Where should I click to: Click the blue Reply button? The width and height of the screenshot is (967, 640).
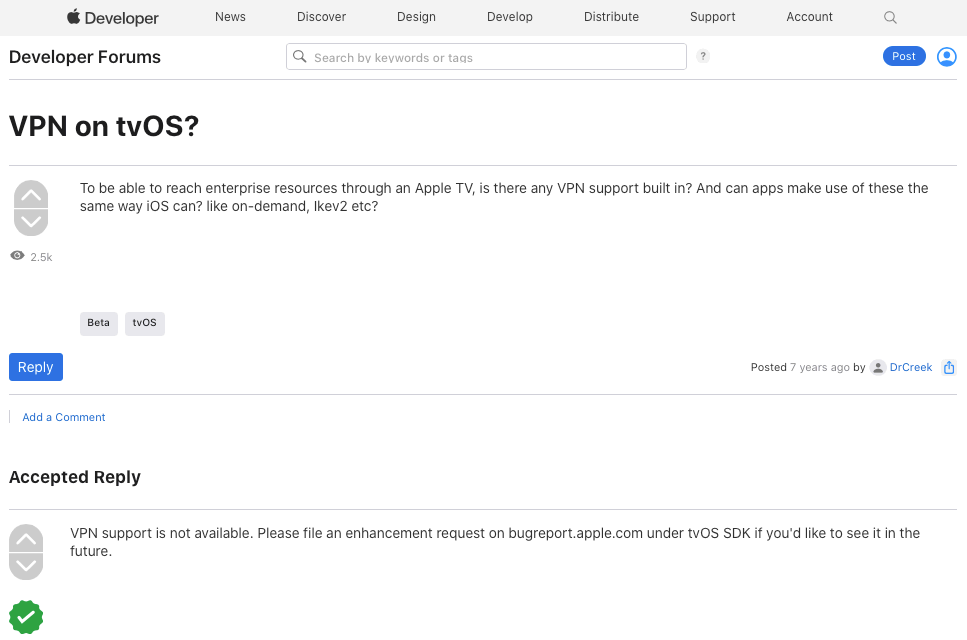click(36, 367)
